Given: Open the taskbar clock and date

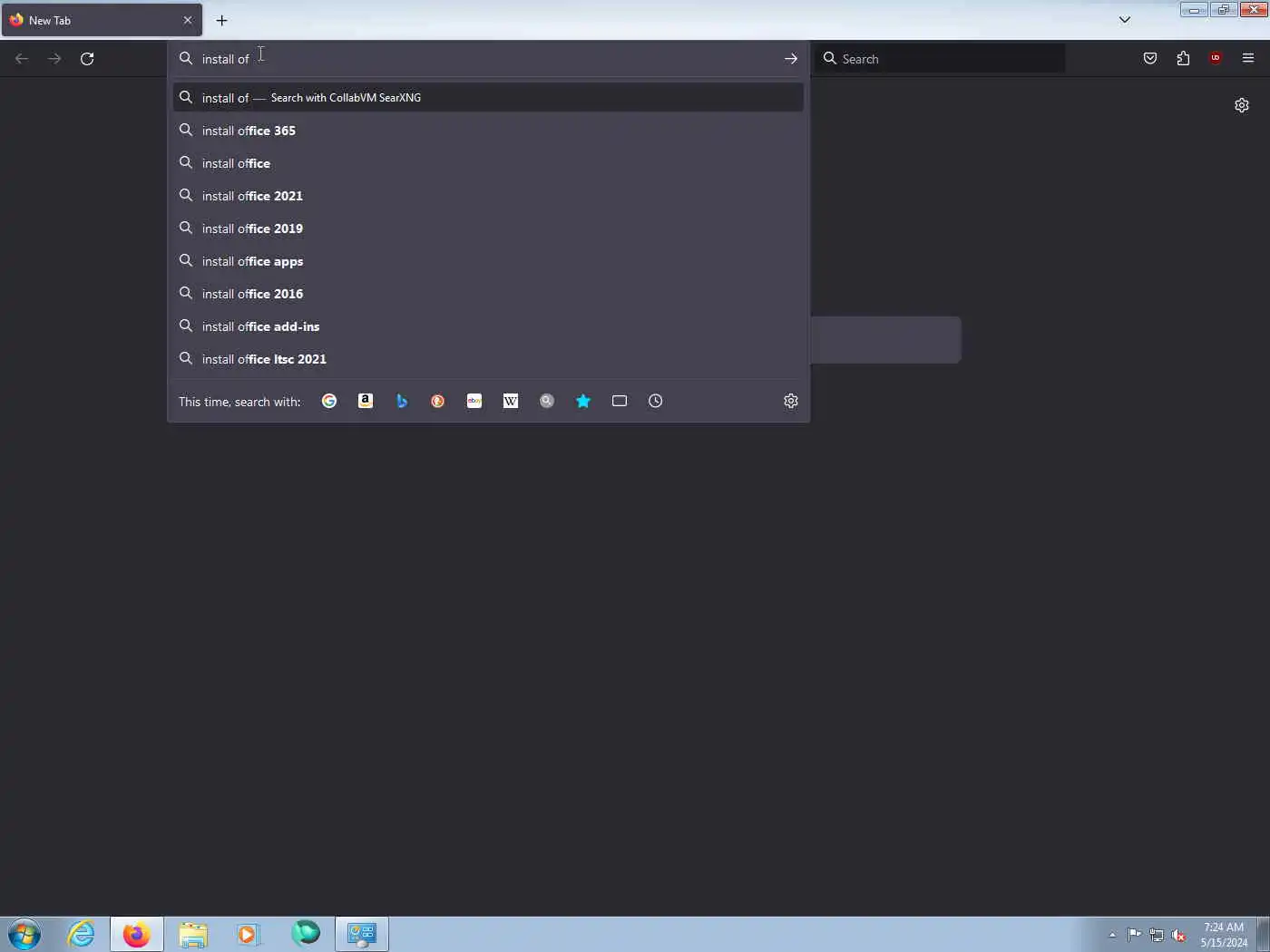Looking at the screenshot, I should click(x=1224, y=935).
